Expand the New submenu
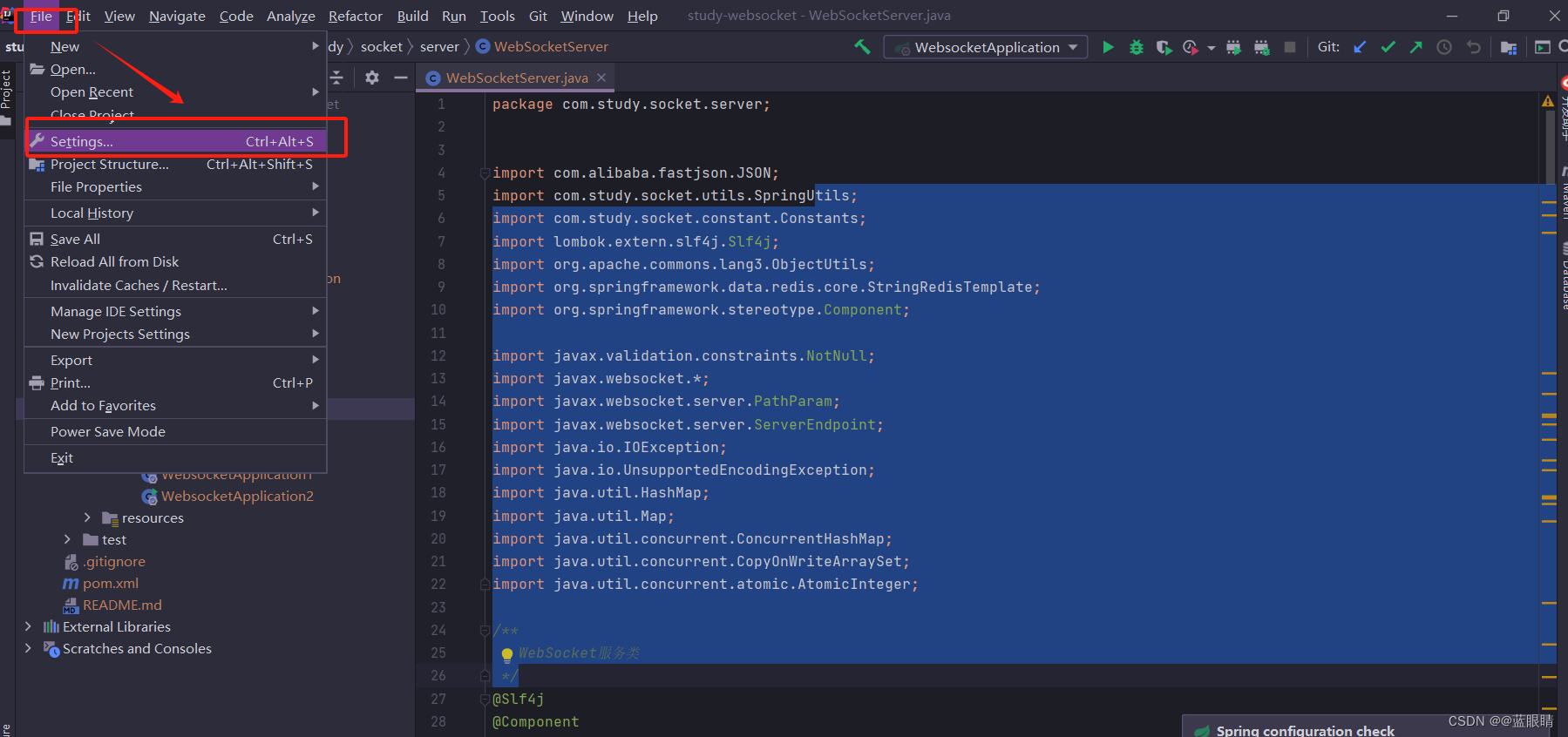The width and height of the screenshot is (1568, 737). coord(175,46)
